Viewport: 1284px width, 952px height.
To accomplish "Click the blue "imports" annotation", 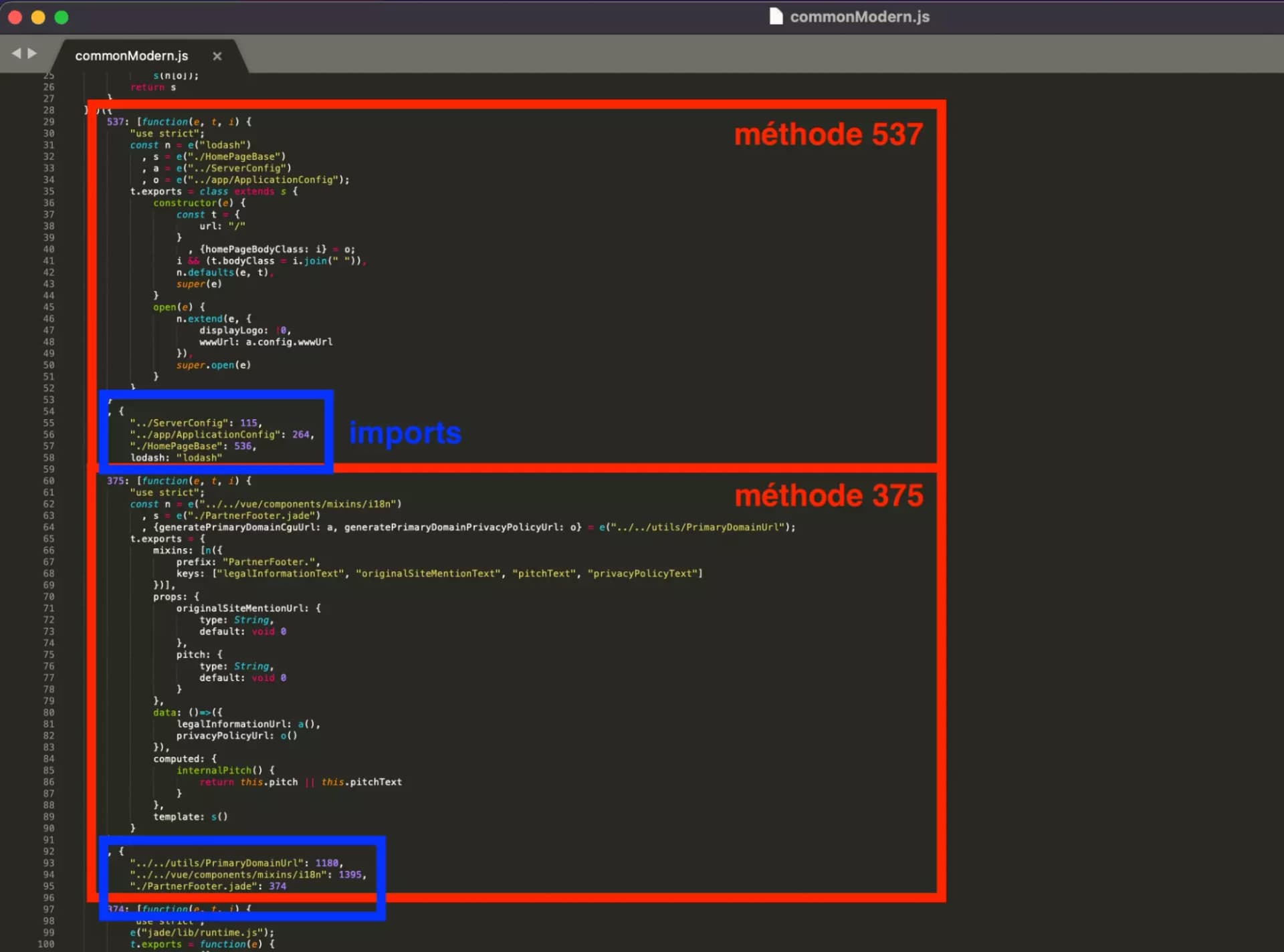I will click(x=405, y=433).
